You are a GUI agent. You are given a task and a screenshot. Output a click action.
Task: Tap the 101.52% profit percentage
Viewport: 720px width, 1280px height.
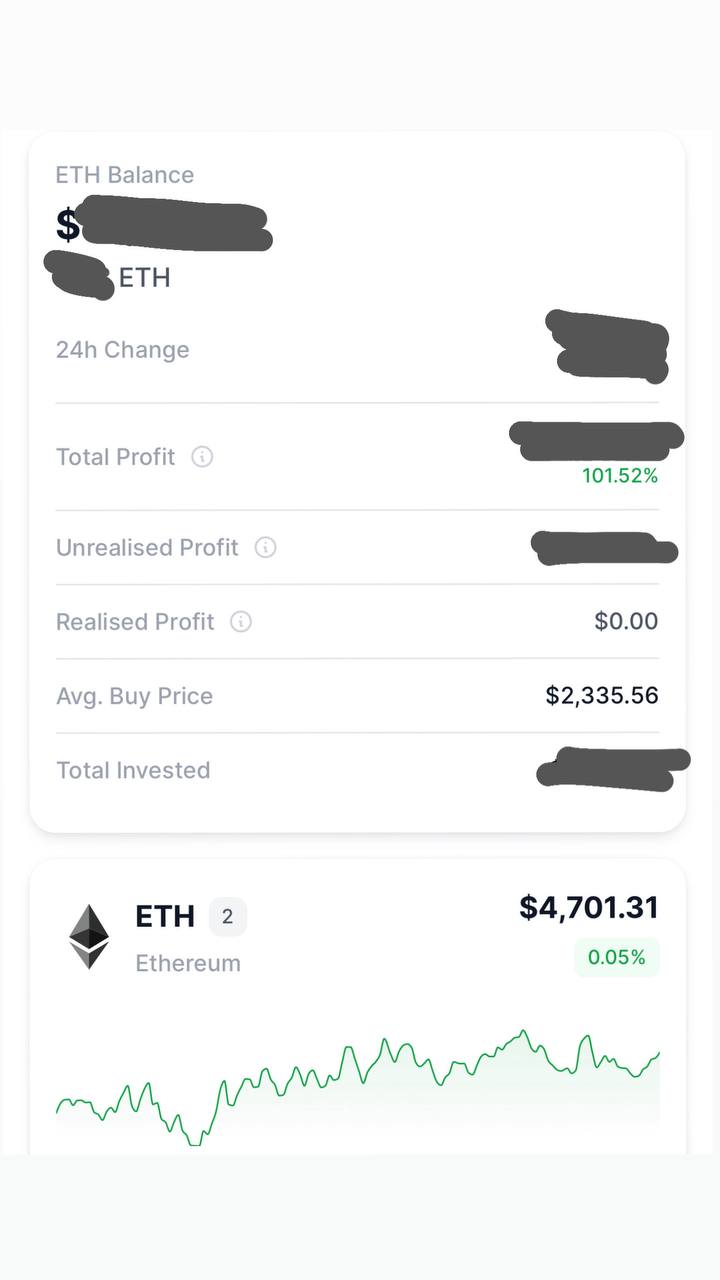click(620, 476)
